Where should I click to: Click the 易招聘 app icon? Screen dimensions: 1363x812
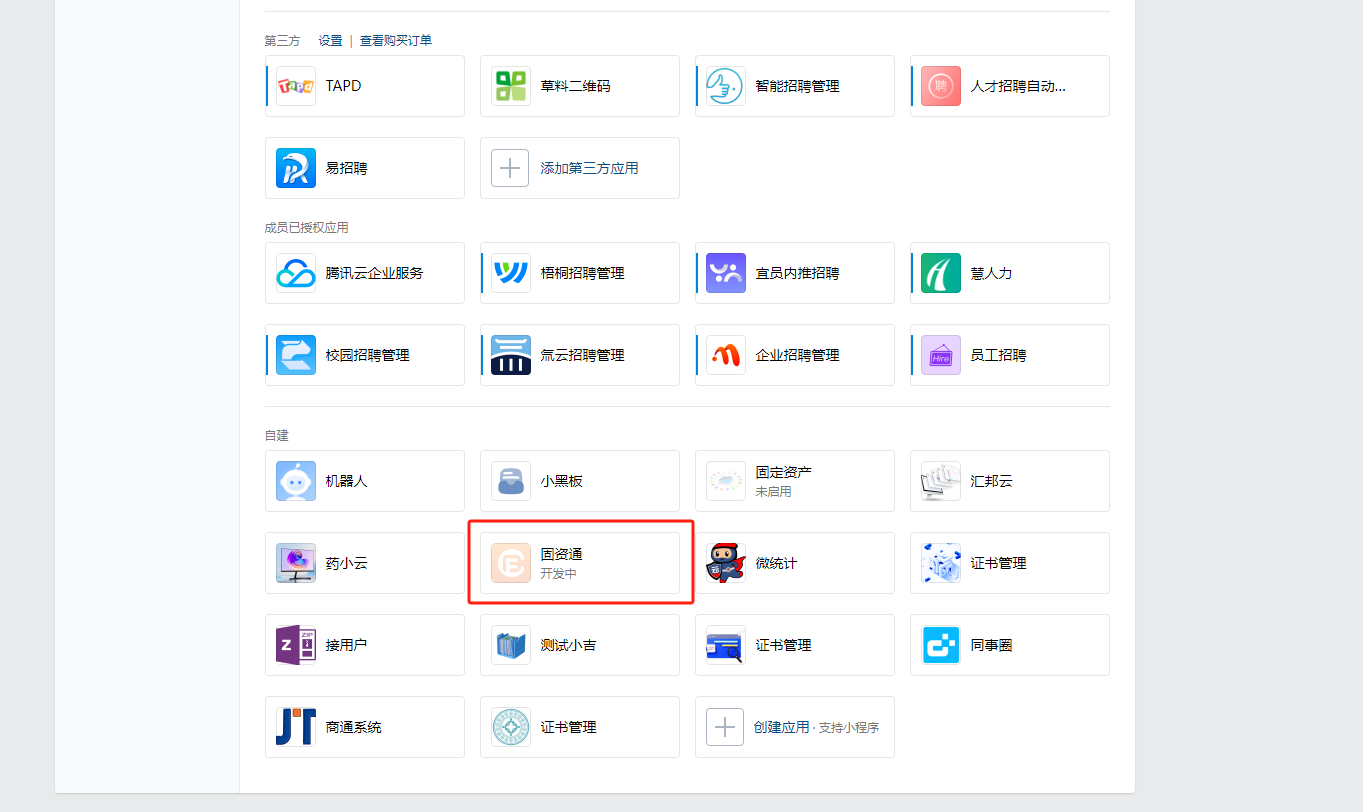[x=296, y=168]
